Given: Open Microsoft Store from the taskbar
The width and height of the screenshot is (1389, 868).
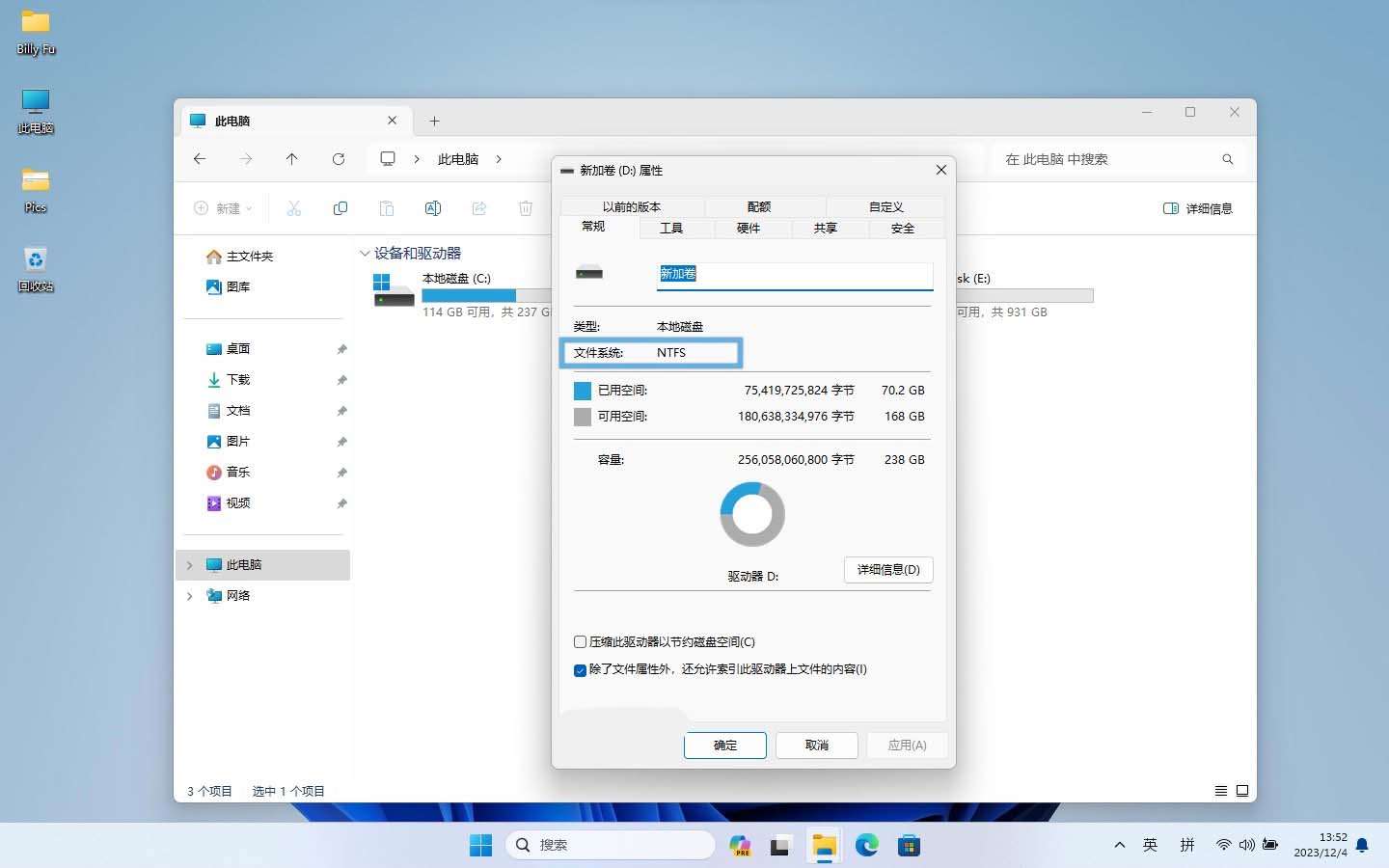Looking at the screenshot, I should 909,846.
